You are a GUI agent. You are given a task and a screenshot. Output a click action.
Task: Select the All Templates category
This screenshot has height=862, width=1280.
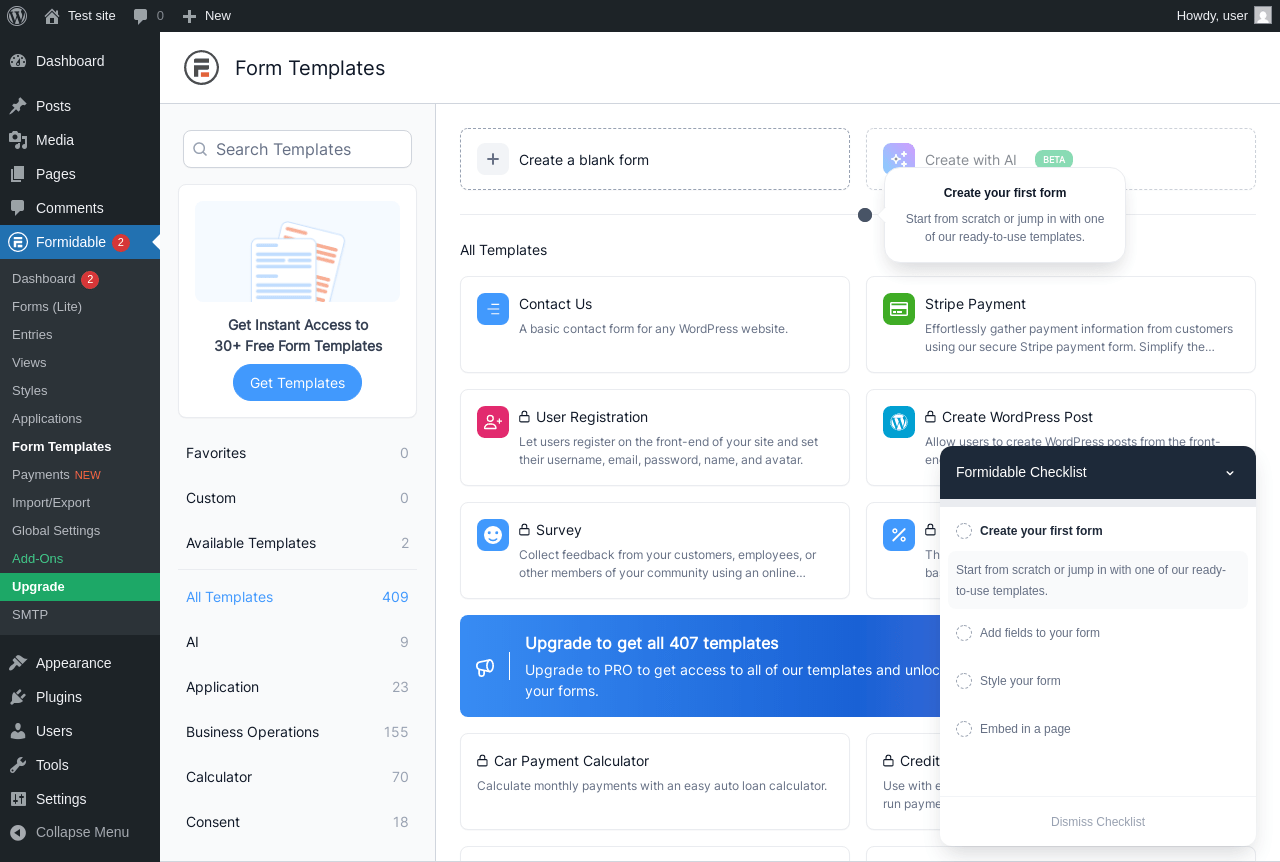[297, 597]
